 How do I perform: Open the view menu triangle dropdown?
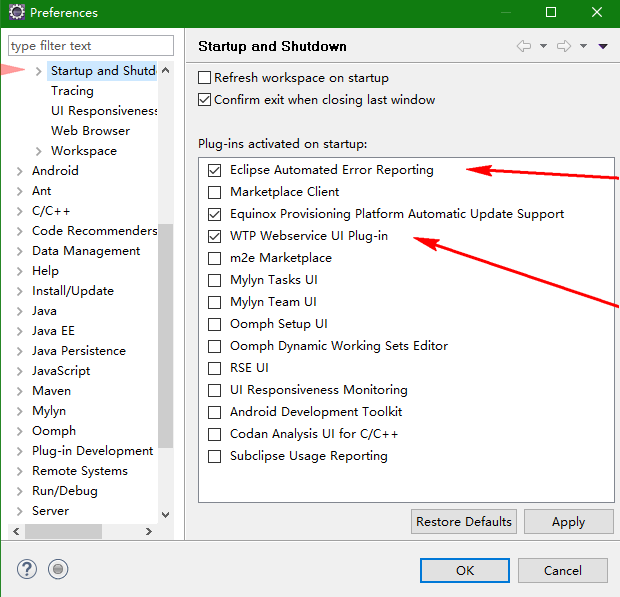[x=603, y=46]
